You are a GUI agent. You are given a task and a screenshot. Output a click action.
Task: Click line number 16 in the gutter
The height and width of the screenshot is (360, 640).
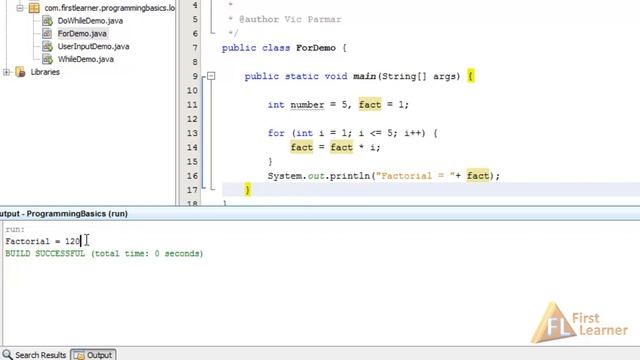click(x=192, y=176)
